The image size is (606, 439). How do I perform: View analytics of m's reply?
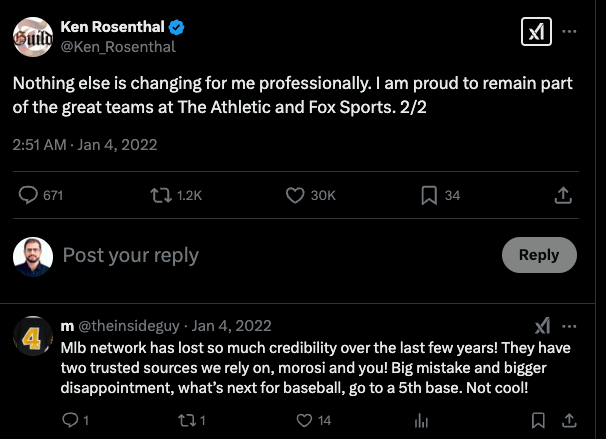[x=420, y=420]
